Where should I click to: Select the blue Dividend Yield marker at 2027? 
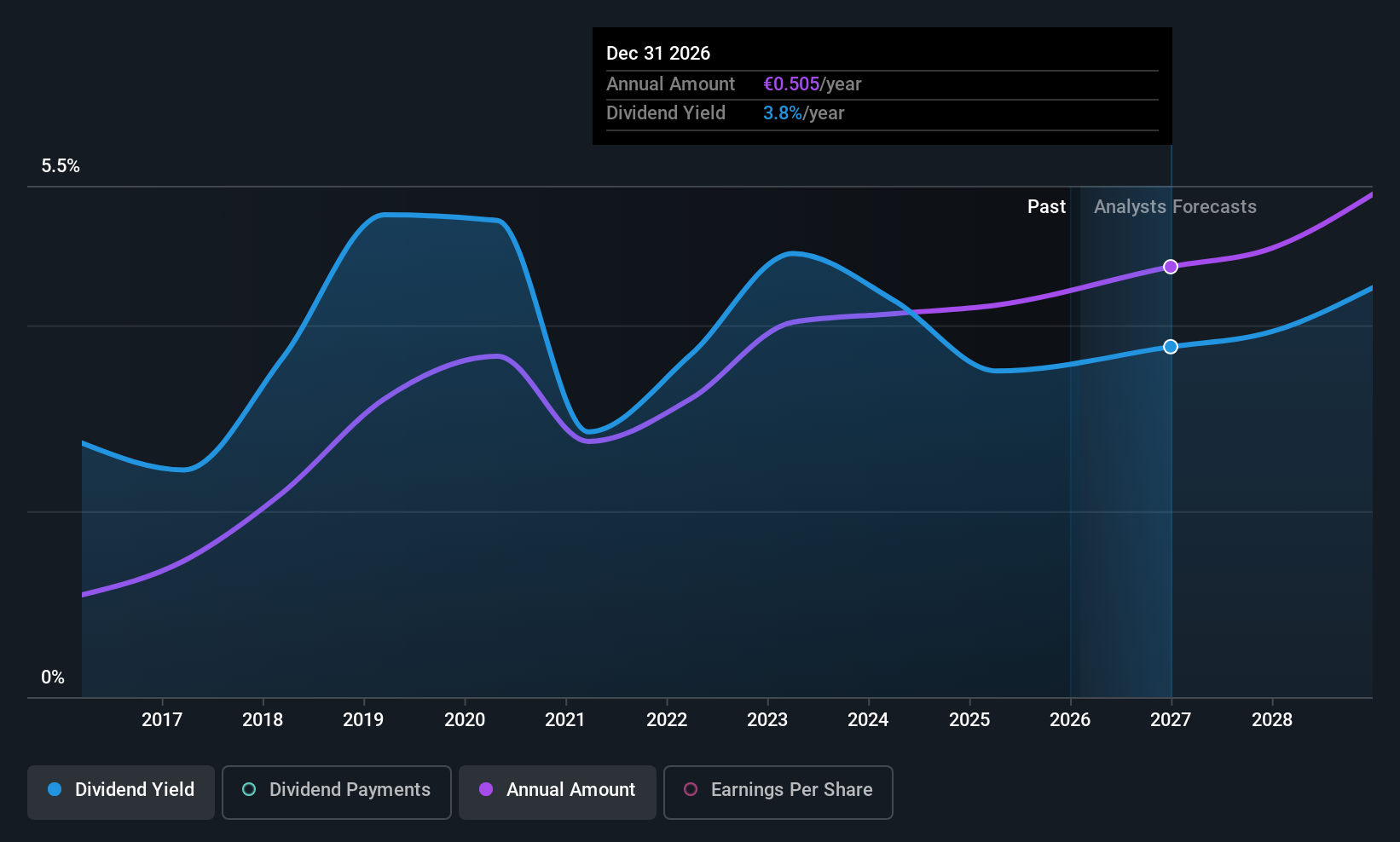1171,347
